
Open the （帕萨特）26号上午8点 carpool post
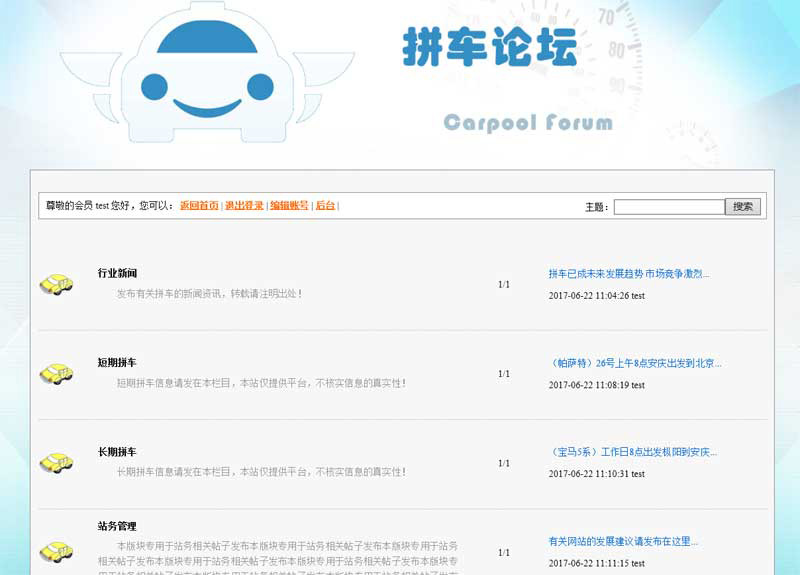[x=635, y=363]
